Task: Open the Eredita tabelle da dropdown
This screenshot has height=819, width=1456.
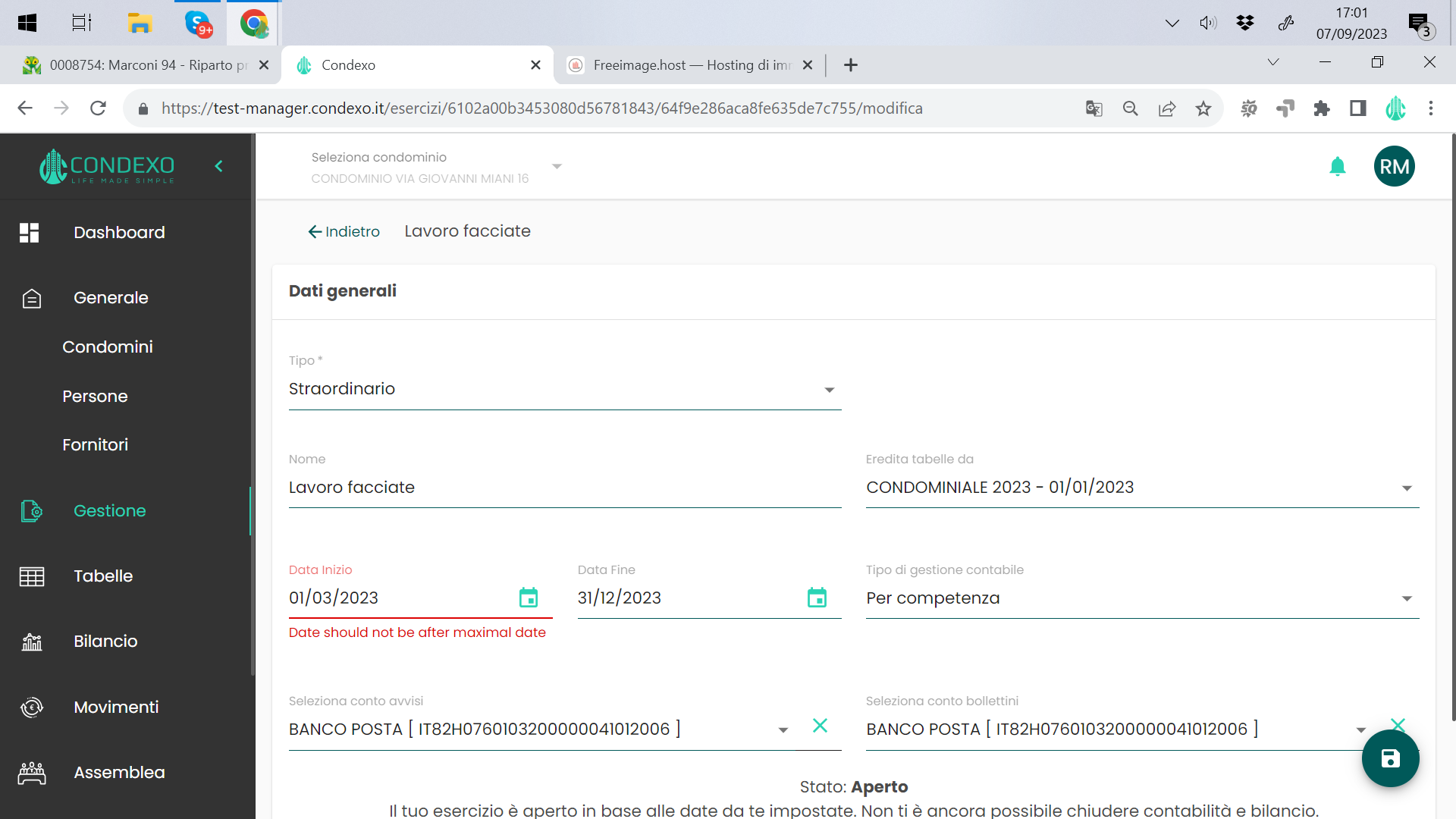Action: coord(1142,488)
